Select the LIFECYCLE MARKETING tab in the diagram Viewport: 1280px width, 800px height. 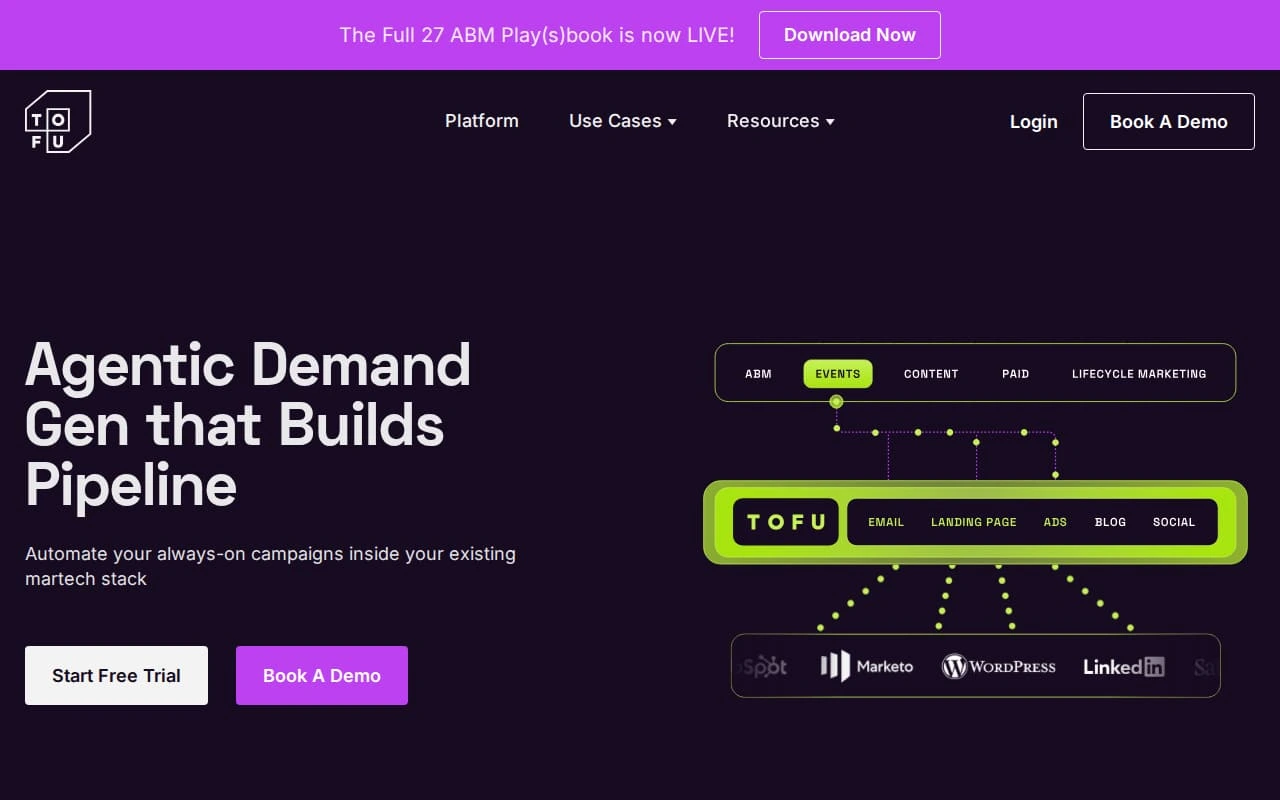click(x=1139, y=373)
